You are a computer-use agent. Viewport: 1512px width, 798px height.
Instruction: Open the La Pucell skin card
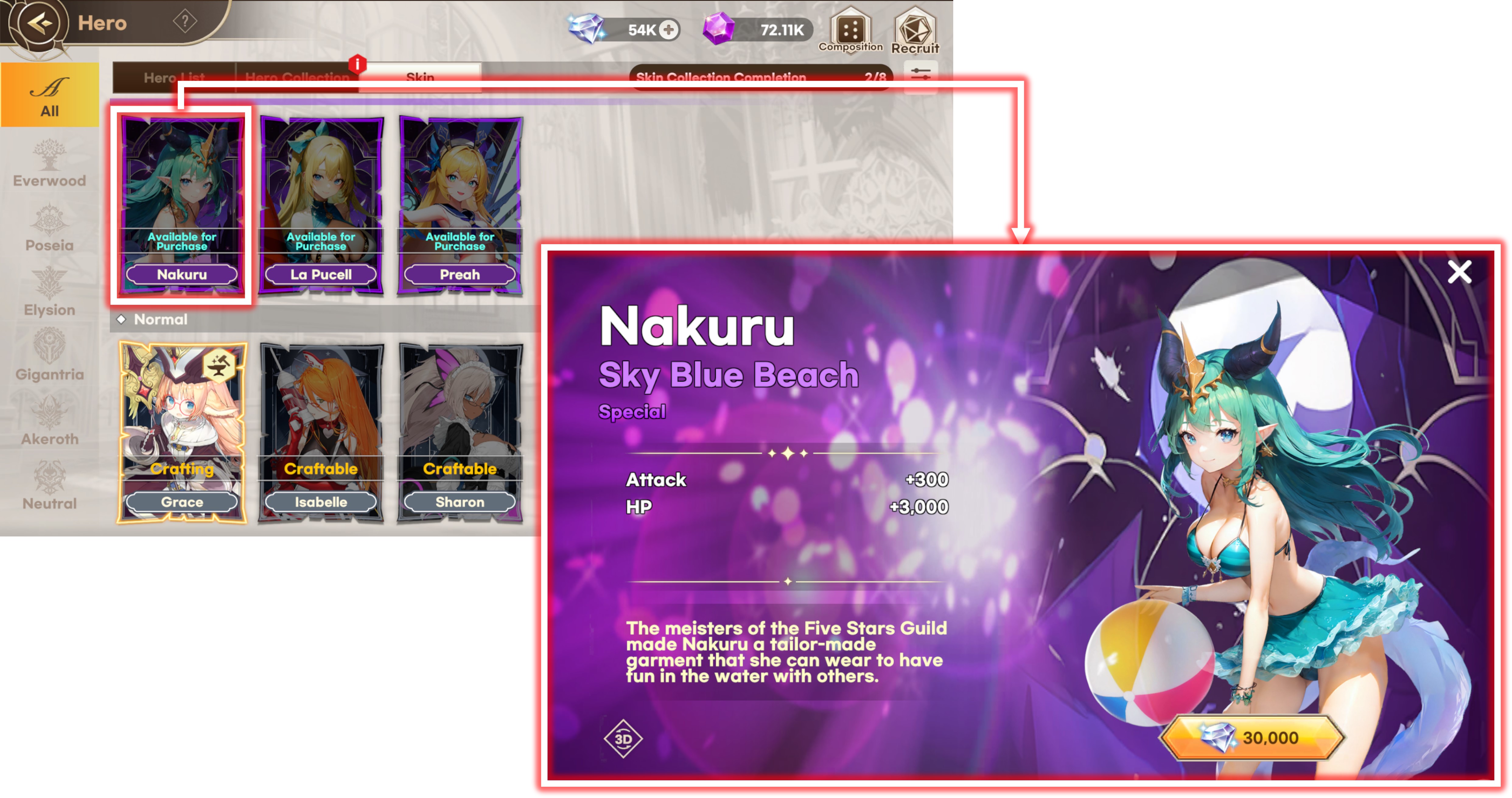coord(321,206)
